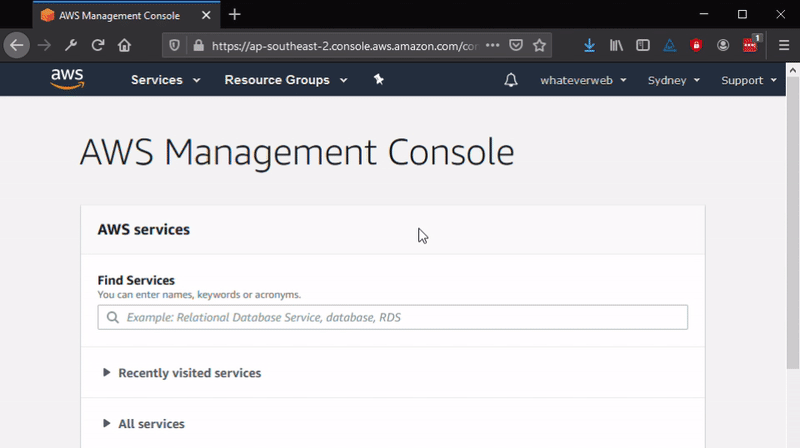Screen dimensions: 800x448
Task: Open the library icon
Action: [616, 45]
